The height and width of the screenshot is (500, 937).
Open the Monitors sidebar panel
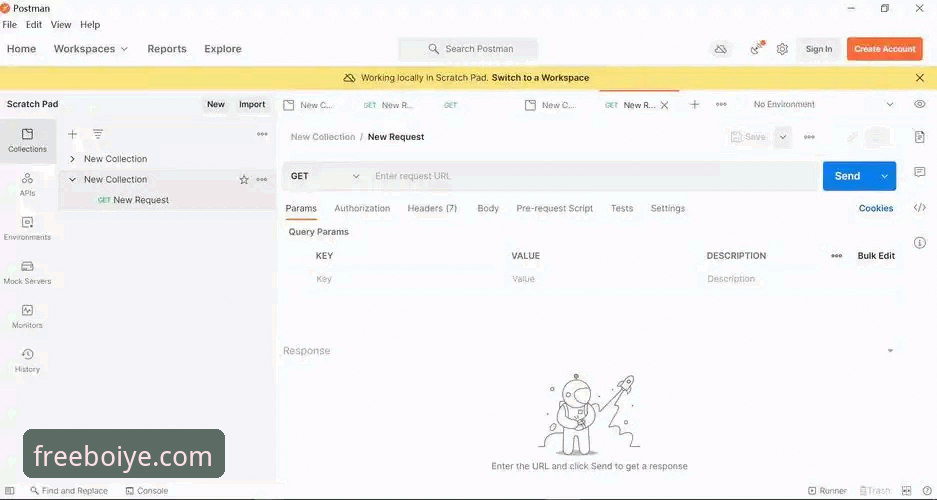pyautogui.click(x=27, y=317)
